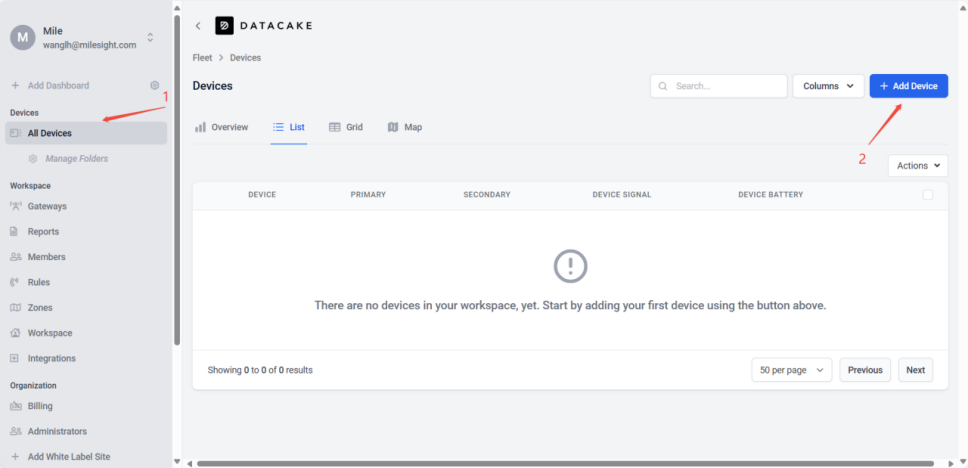Open Rules in Workspace section
Viewport: 968px width, 468px height.
tap(39, 282)
